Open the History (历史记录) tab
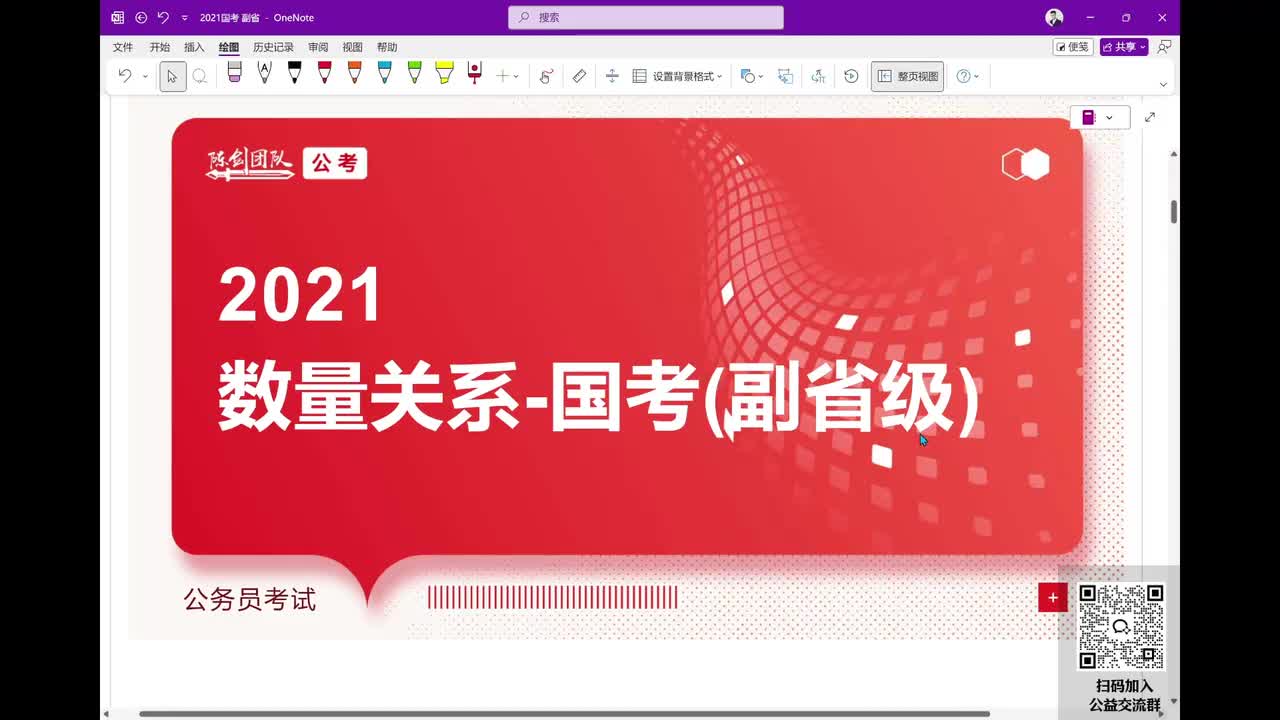The width and height of the screenshot is (1280, 720). tap(273, 47)
